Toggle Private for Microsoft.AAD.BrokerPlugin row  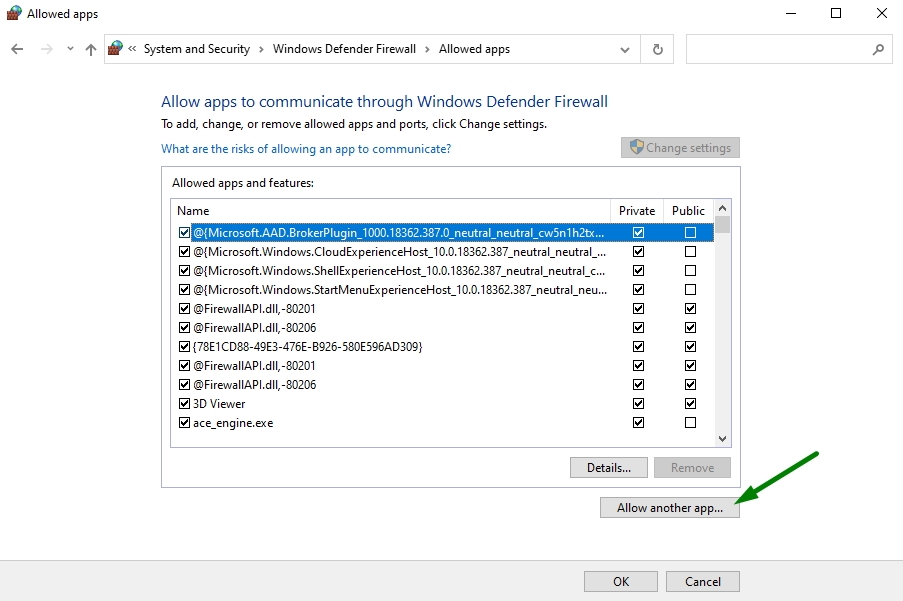pyautogui.click(x=638, y=233)
